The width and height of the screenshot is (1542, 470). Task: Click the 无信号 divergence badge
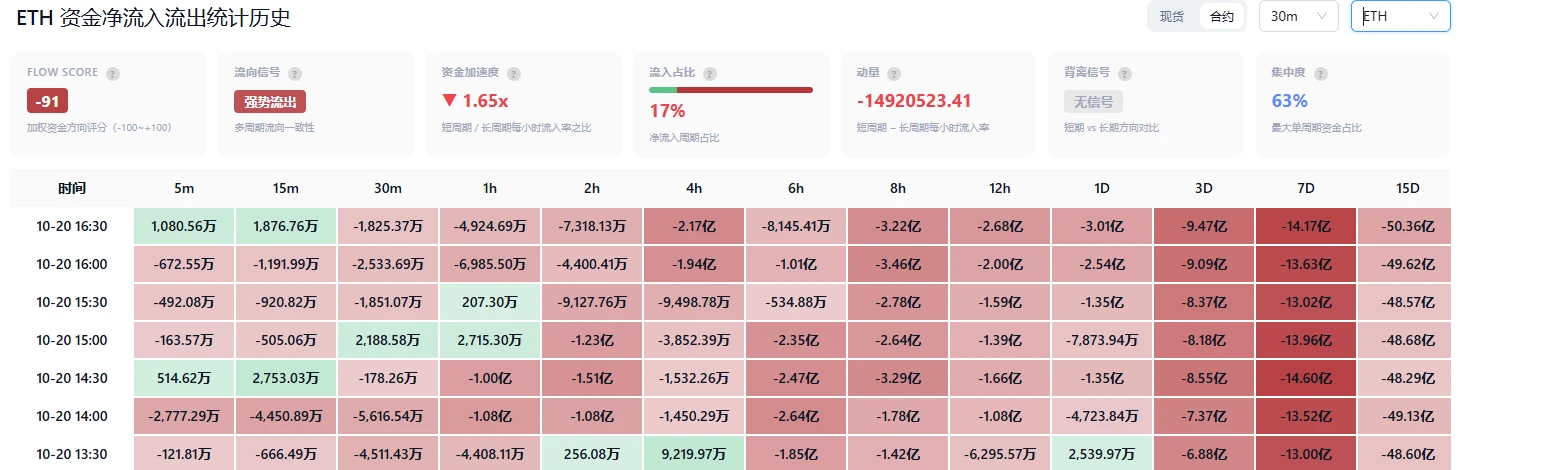pos(1093,101)
